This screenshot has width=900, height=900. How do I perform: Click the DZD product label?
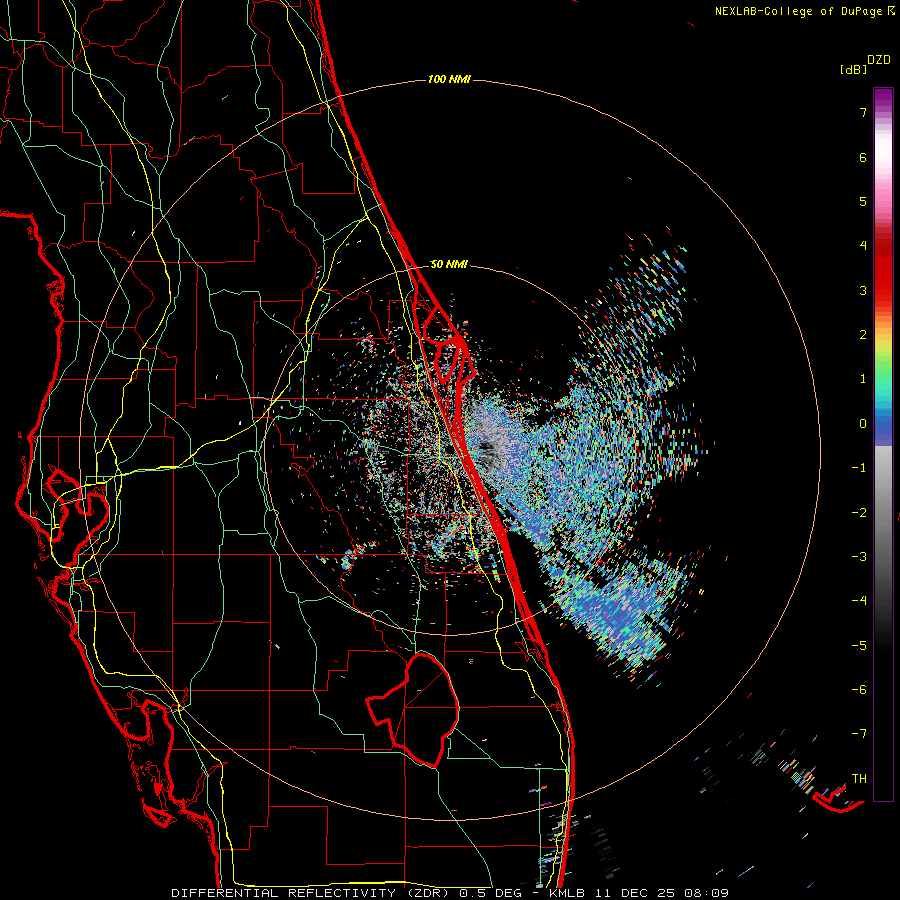[x=878, y=60]
